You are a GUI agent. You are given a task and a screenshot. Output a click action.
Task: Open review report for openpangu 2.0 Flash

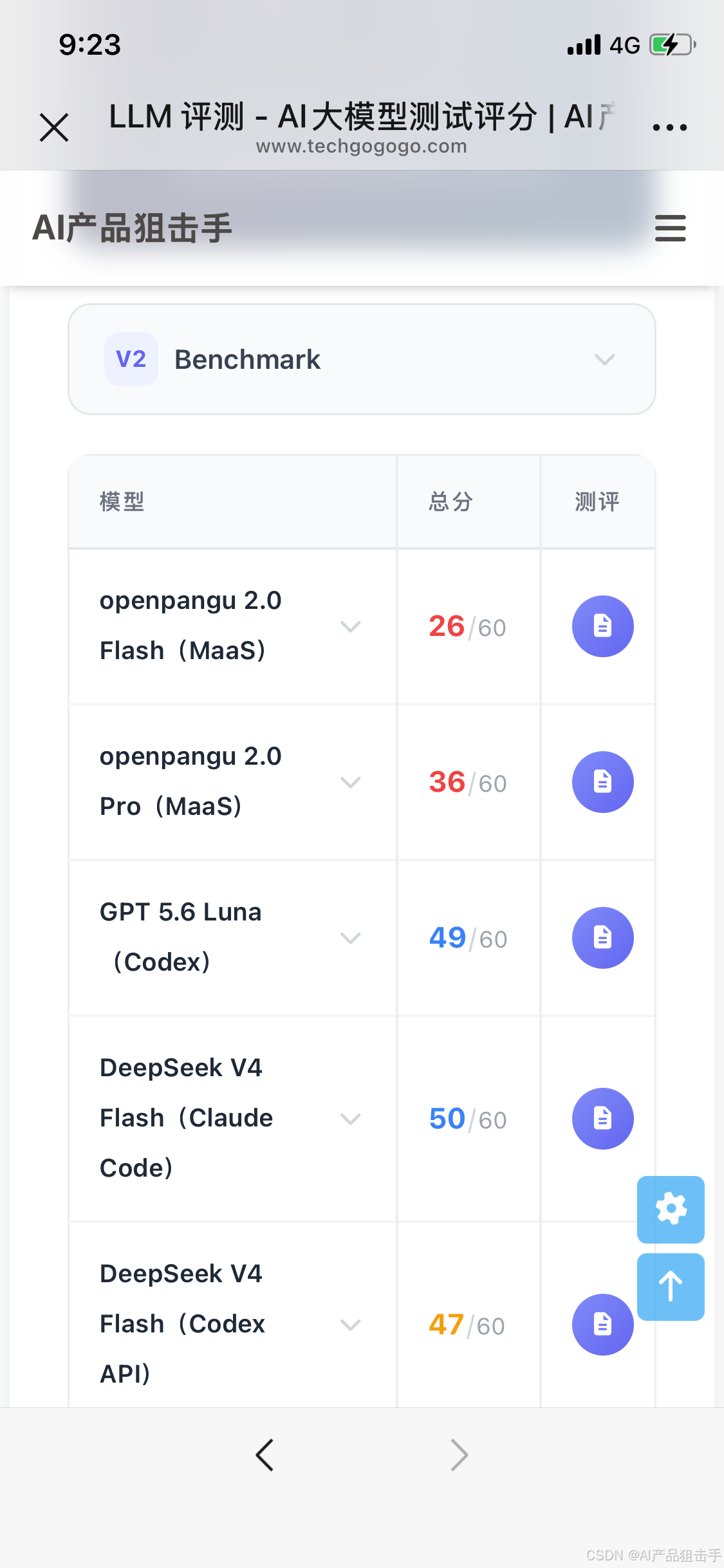point(602,626)
